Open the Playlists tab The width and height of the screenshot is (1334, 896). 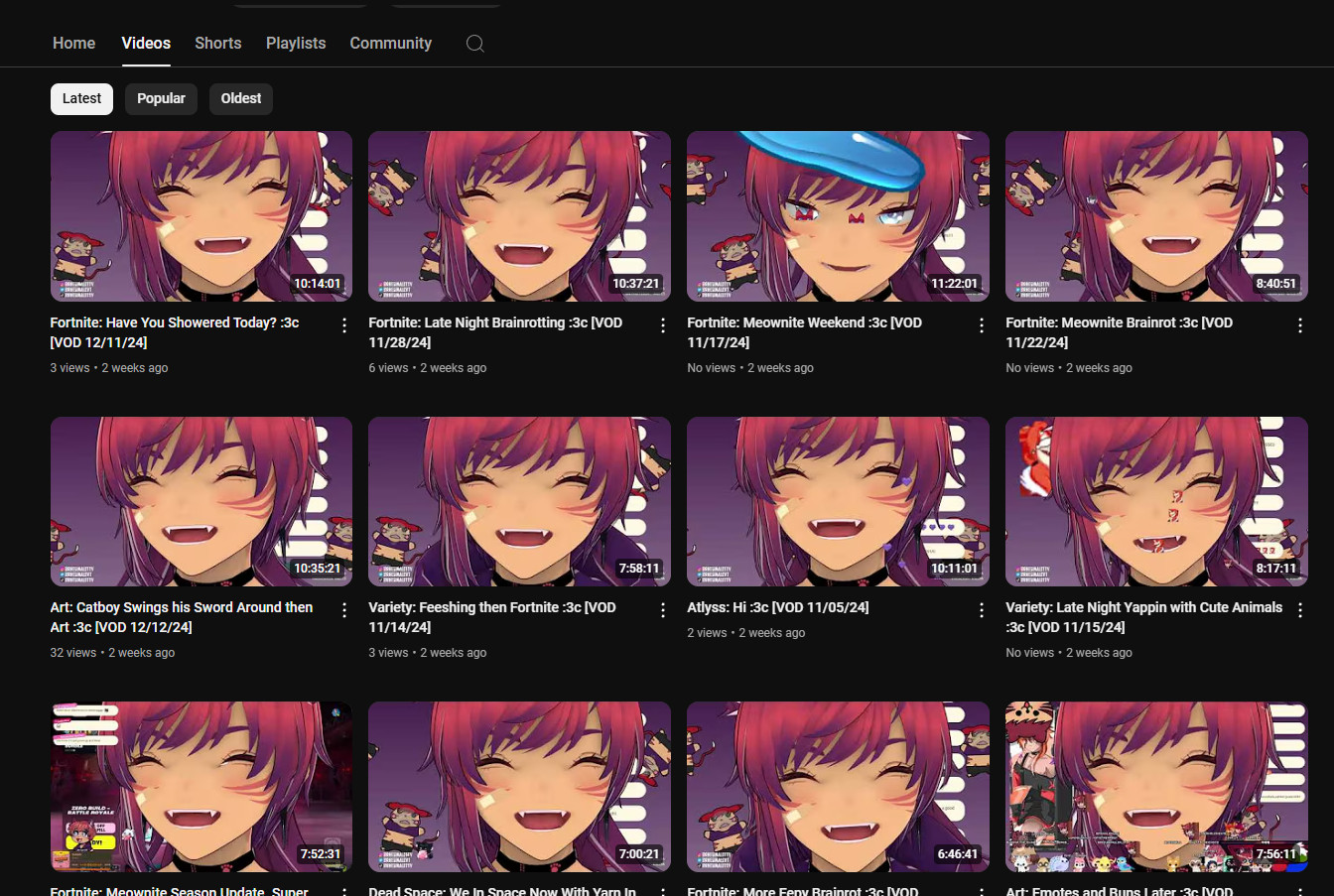click(x=296, y=44)
